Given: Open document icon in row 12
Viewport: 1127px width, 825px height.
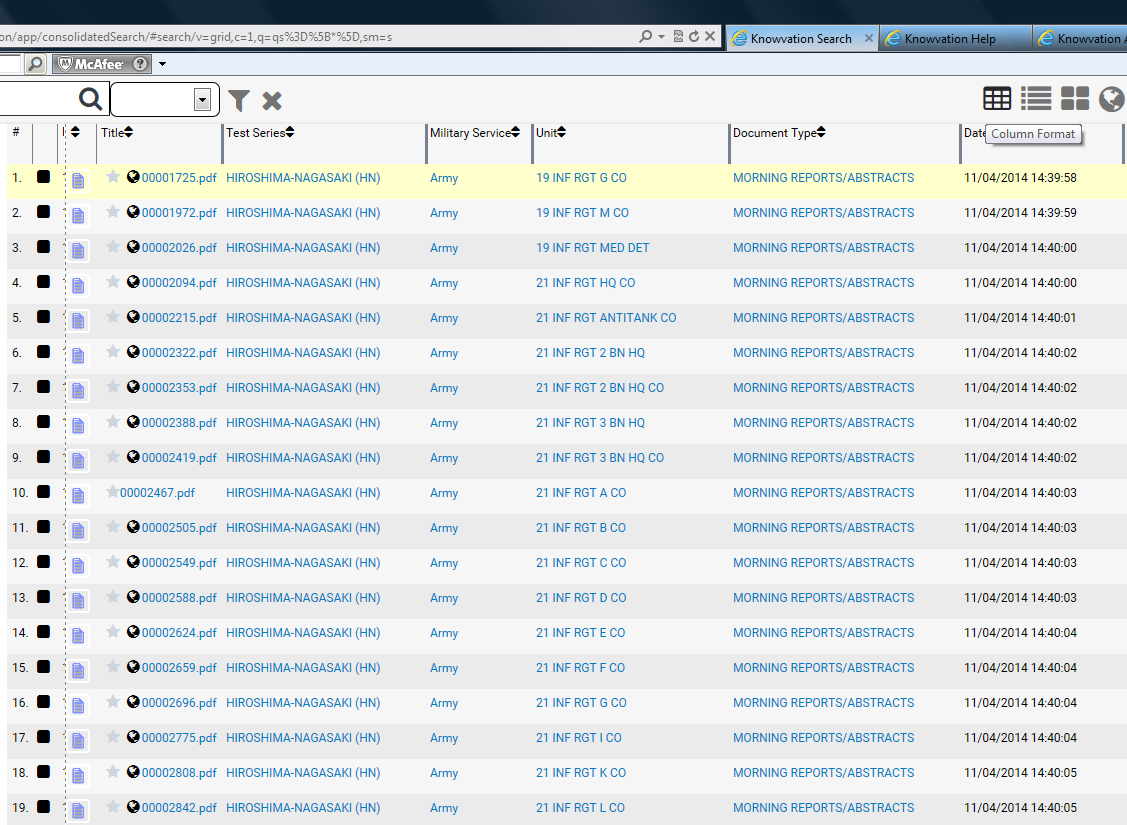Looking at the screenshot, I should [x=78, y=565].
